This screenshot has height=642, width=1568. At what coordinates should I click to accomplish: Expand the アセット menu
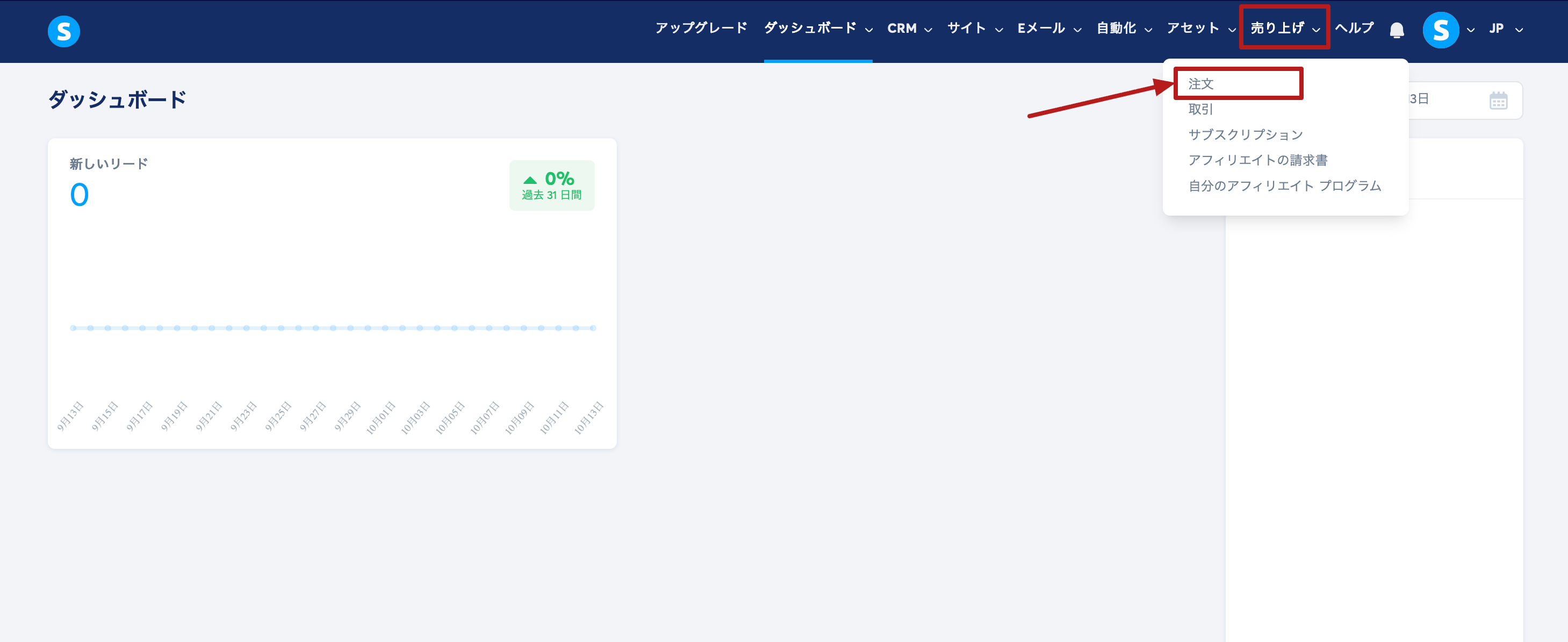click(1200, 28)
